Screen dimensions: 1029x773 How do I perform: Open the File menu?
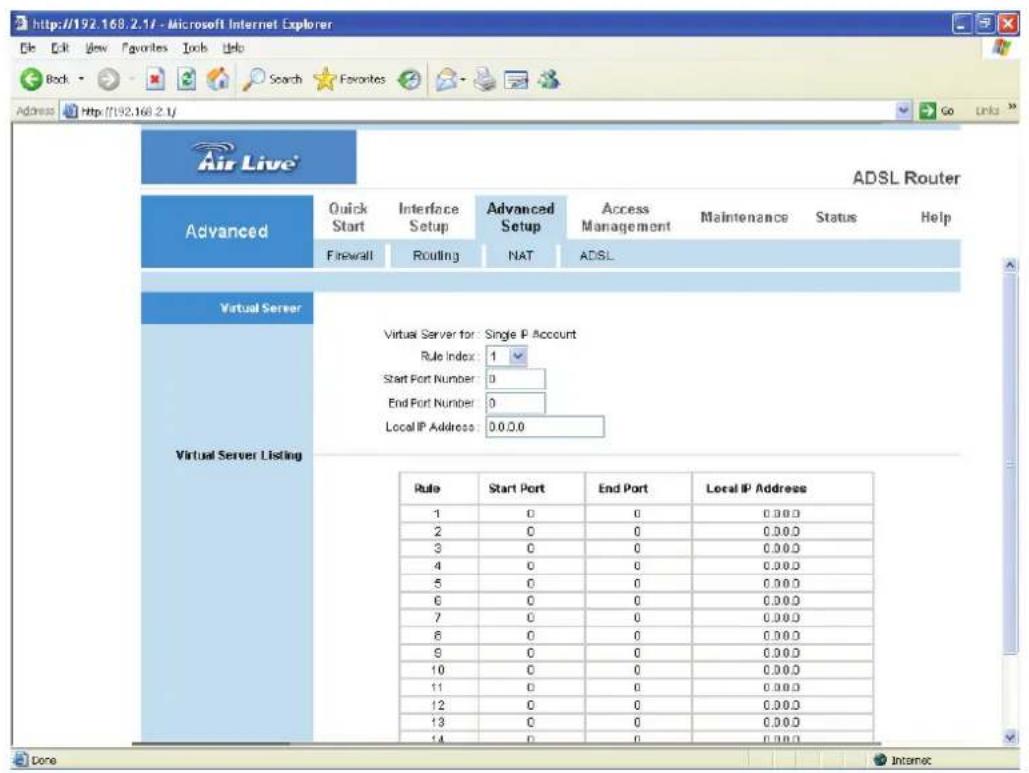(28, 48)
